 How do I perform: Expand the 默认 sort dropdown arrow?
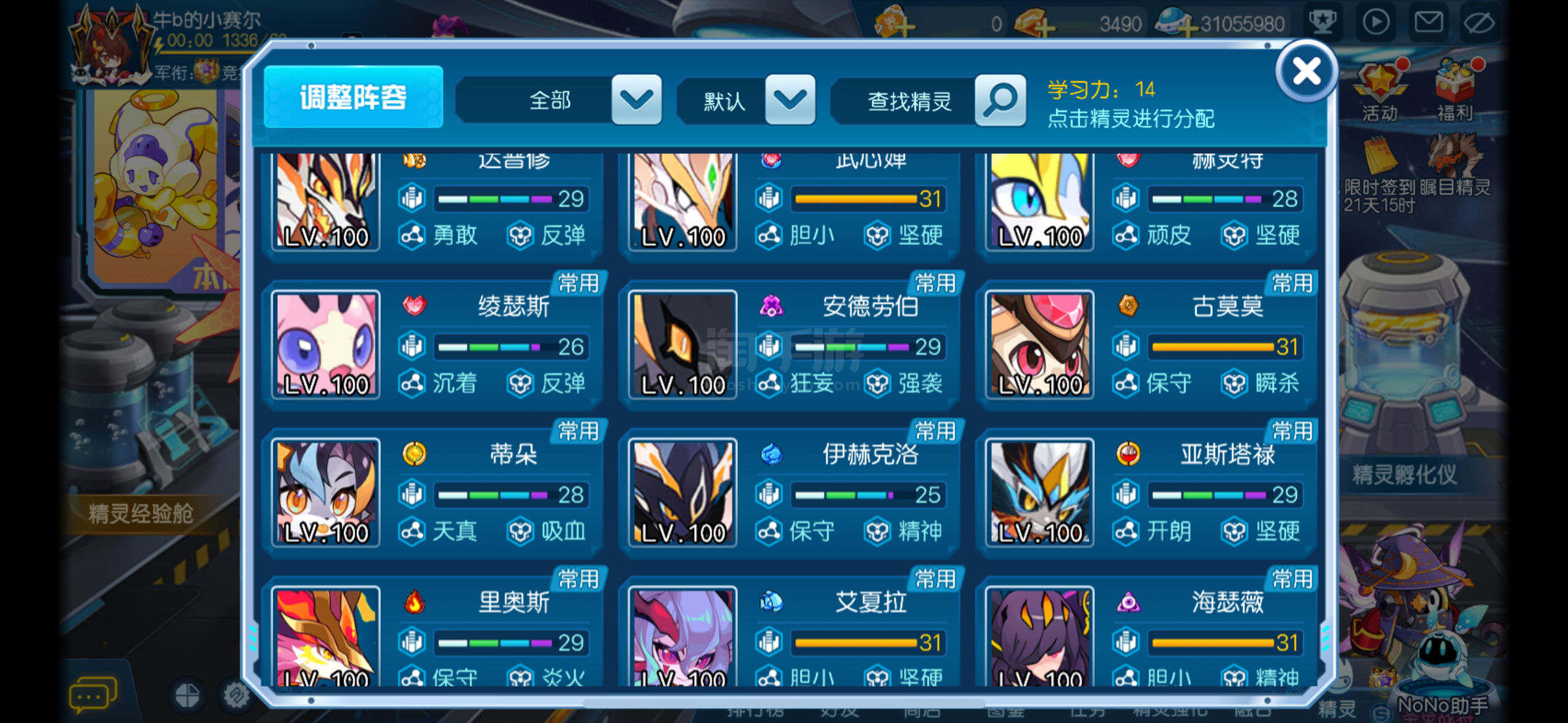pos(790,100)
